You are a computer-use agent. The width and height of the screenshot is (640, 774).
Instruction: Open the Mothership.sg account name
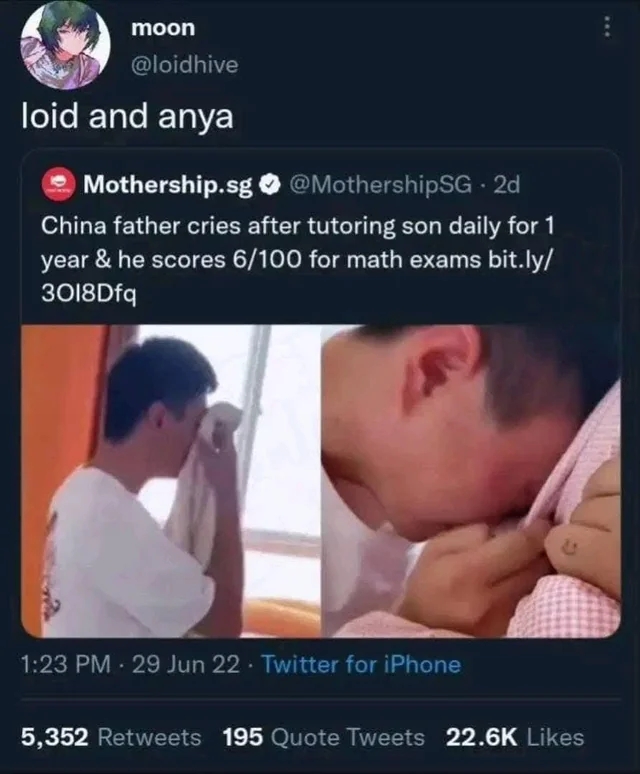pyautogui.click(x=168, y=185)
